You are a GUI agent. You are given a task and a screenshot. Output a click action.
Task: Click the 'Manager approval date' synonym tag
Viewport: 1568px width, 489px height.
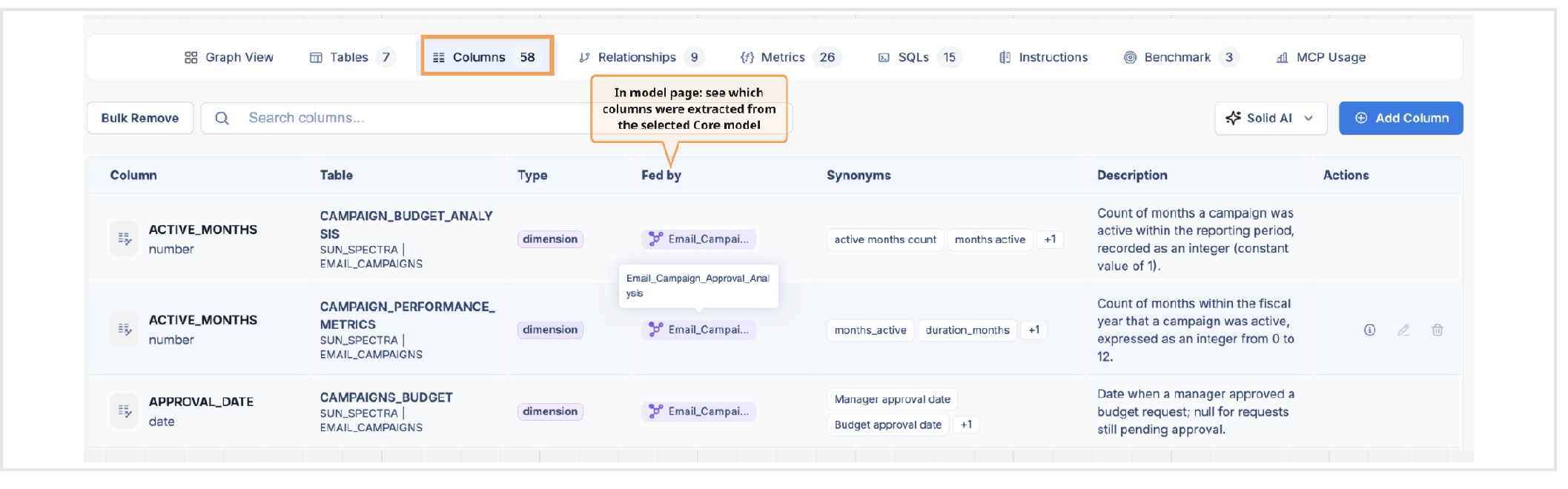893,399
